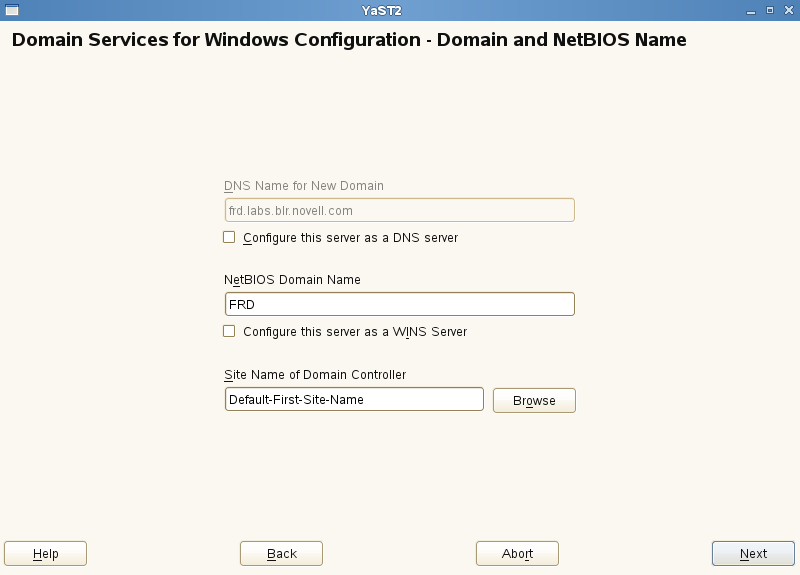
Task: Click the 'DNS Name for New Domain' label
Action: click(x=304, y=186)
